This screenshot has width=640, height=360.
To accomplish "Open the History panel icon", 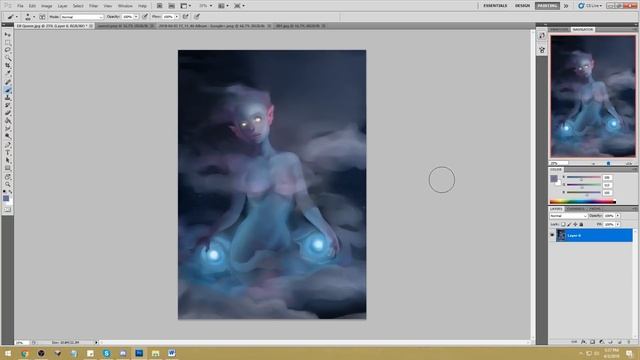I will [542, 36].
